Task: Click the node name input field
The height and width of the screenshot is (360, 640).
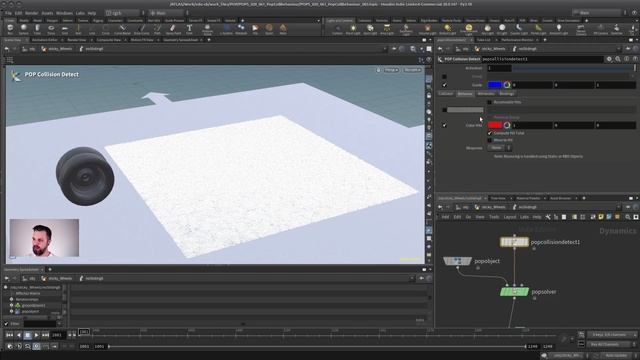Action: coord(542,59)
